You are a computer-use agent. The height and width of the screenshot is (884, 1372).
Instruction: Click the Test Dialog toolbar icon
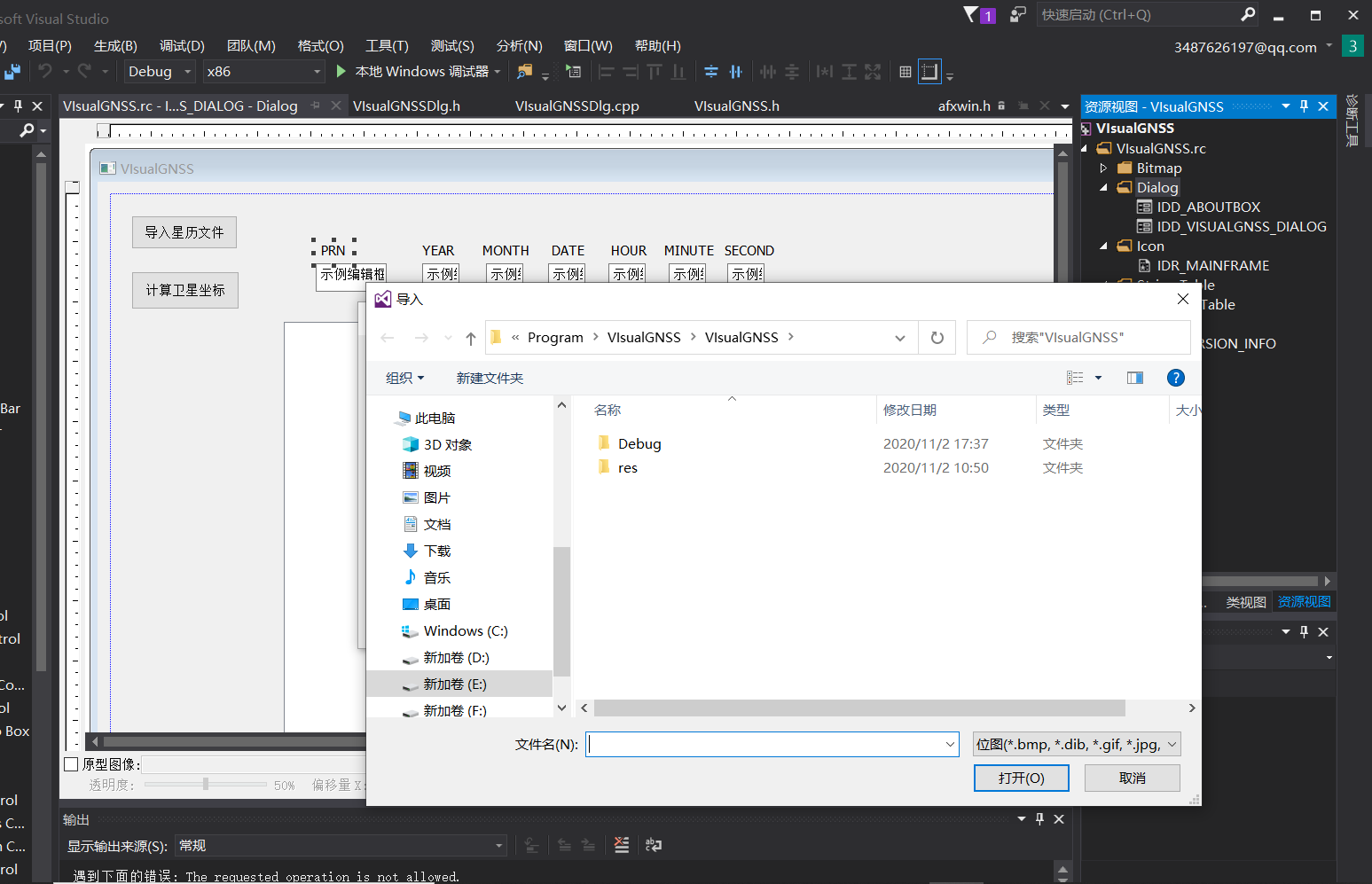(573, 71)
